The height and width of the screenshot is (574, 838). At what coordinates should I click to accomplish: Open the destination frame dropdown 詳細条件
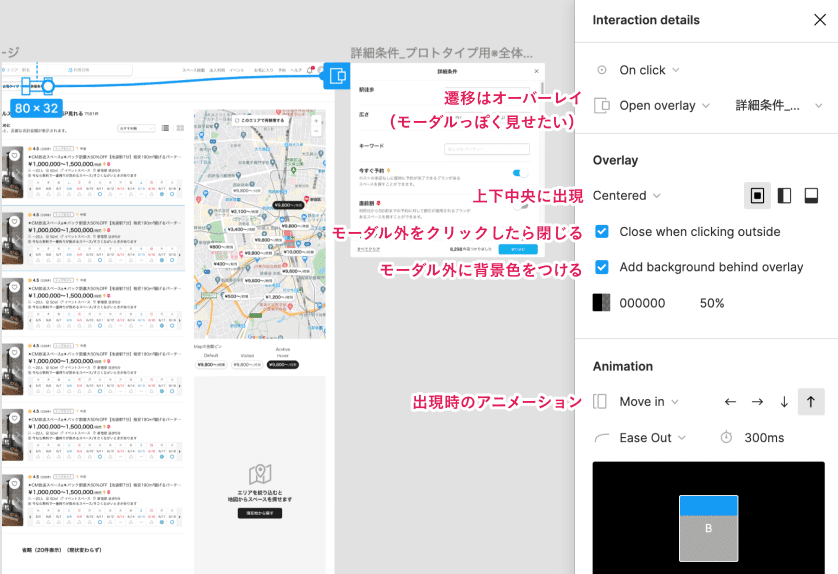(x=779, y=106)
